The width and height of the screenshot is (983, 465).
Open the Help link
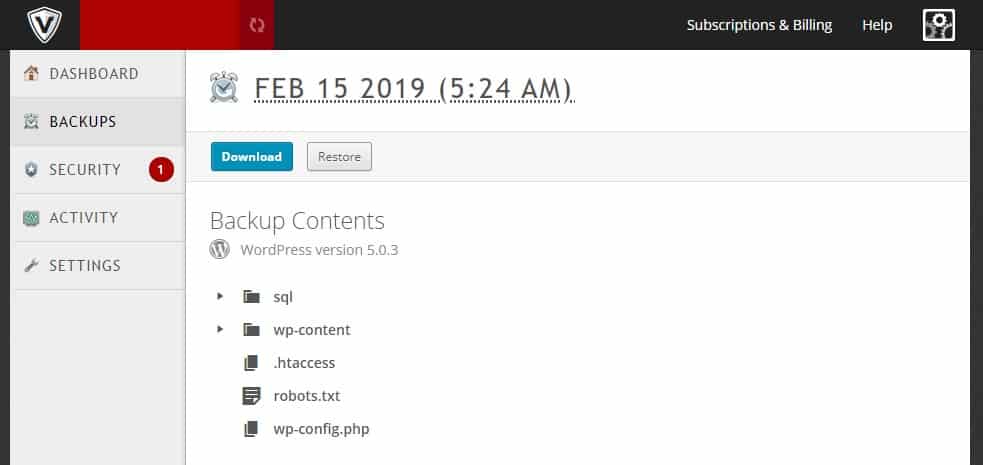[877, 25]
